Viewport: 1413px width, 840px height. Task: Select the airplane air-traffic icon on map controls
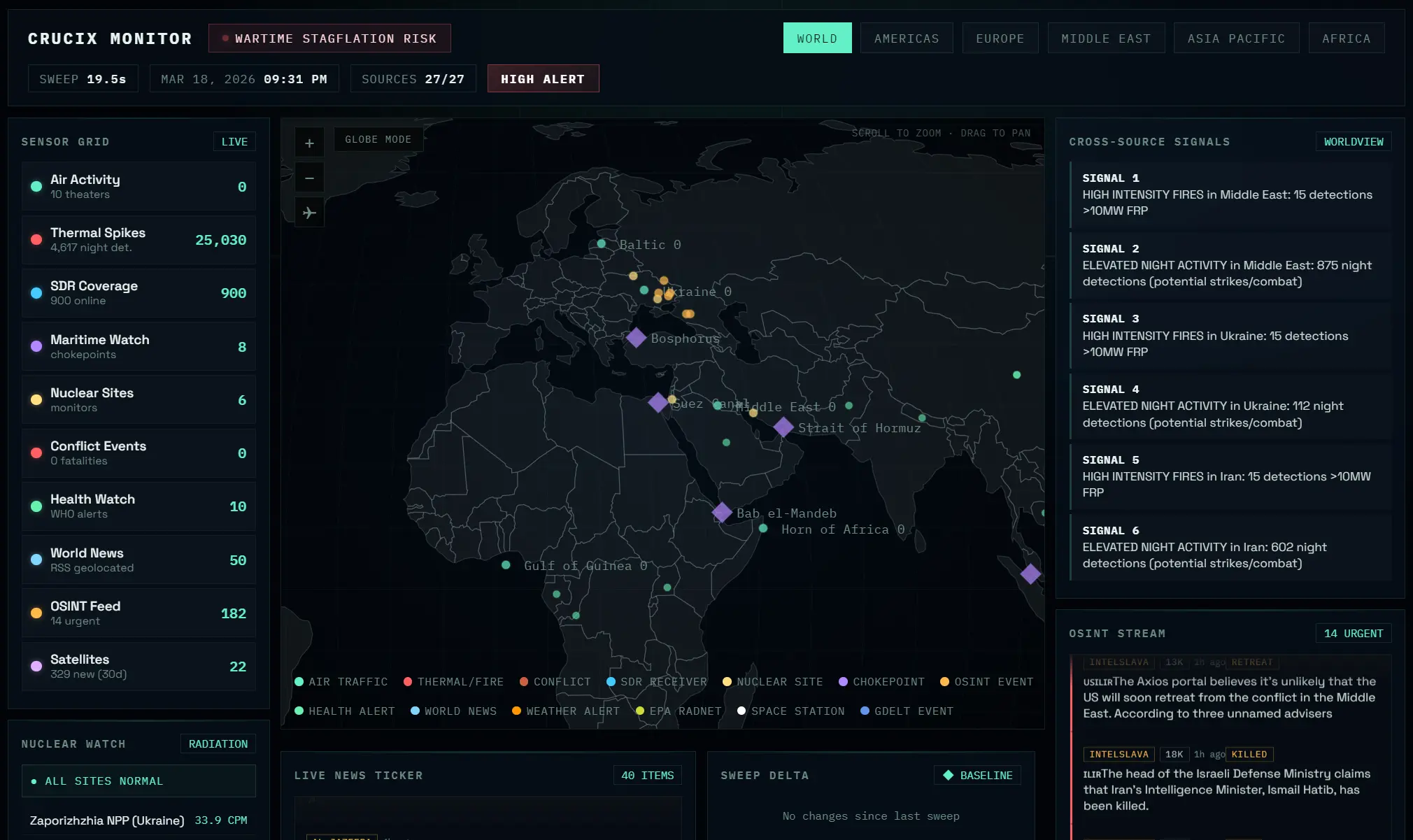point(308,213)
